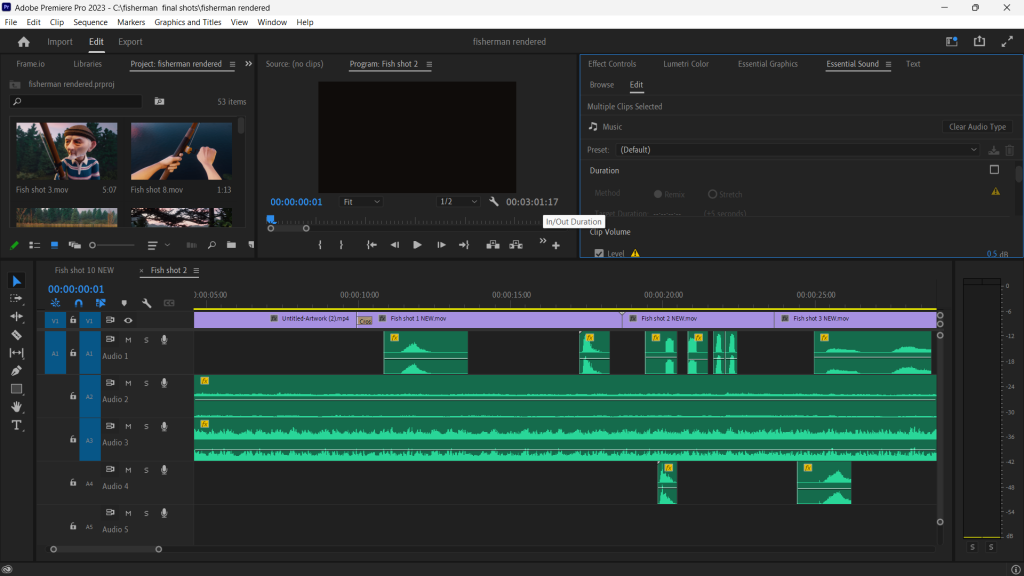Enable voice-over record on Audio 5

coord(164,513)
